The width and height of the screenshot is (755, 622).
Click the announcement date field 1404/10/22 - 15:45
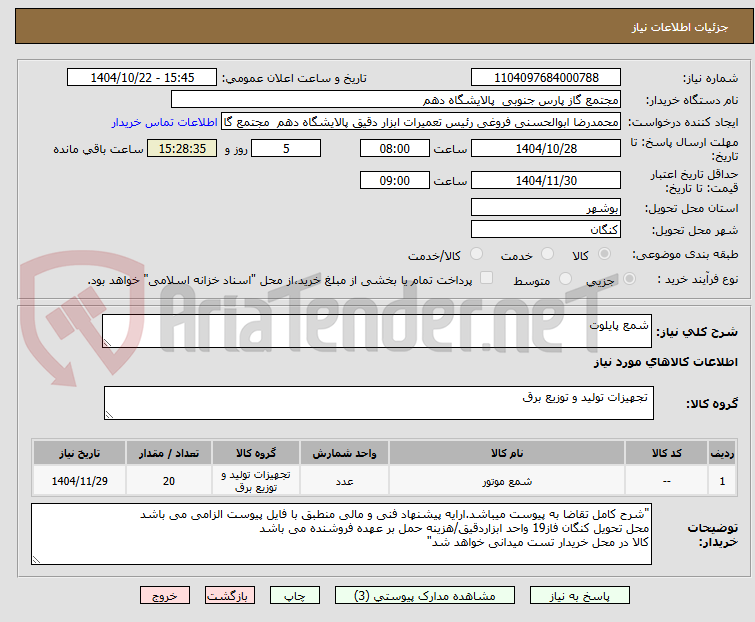pyautogui.click(x=142, y=78)
